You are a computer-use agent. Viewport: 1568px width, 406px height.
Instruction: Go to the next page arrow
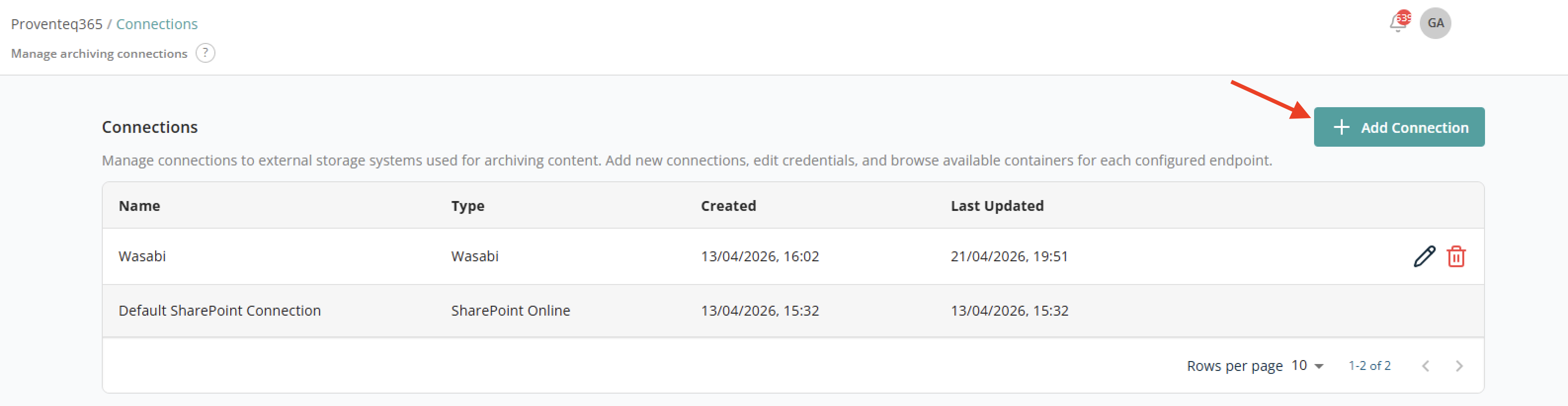pos(1459,366)
